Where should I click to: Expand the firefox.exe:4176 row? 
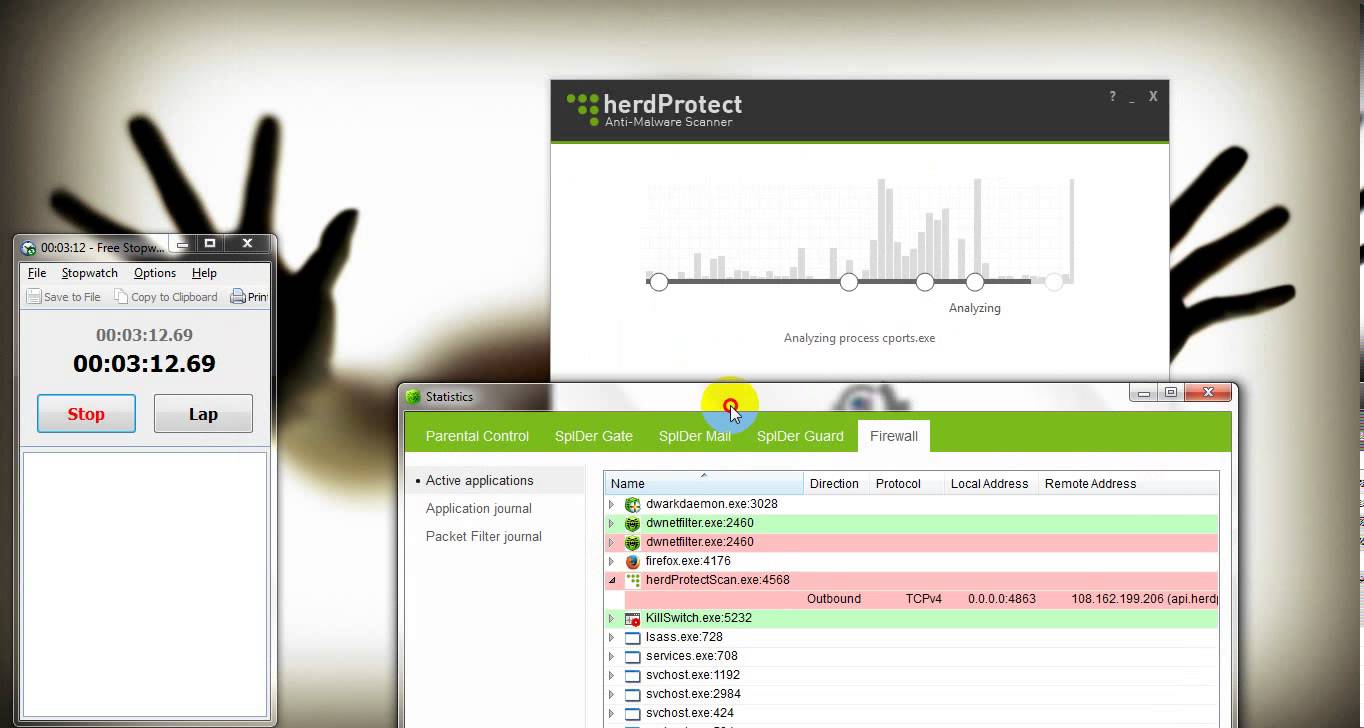point(611,562)
